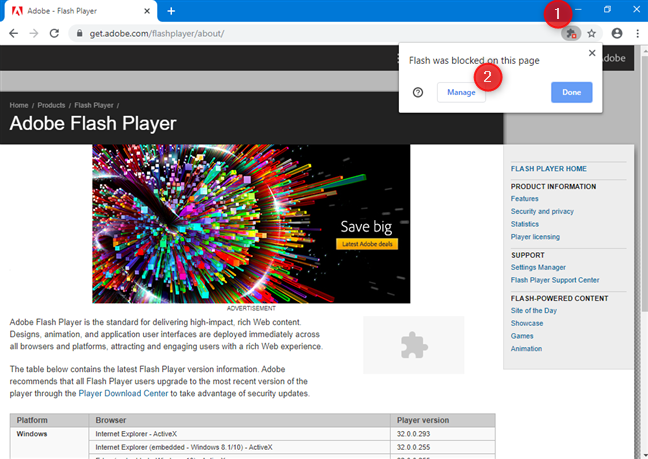The image size is (648, 459).
Task: Open the Showcase link
Action: coord(526,323)
